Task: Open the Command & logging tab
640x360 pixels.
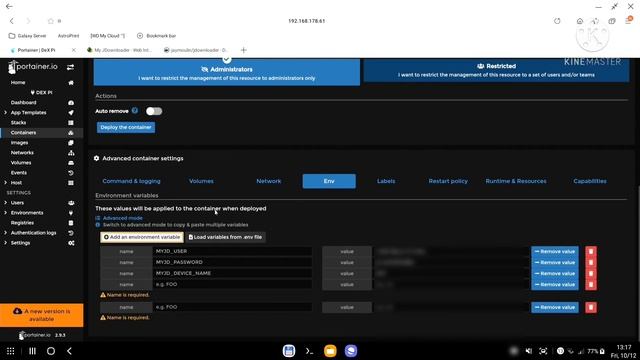Action: pyautogui.click(x=131, y=181)
